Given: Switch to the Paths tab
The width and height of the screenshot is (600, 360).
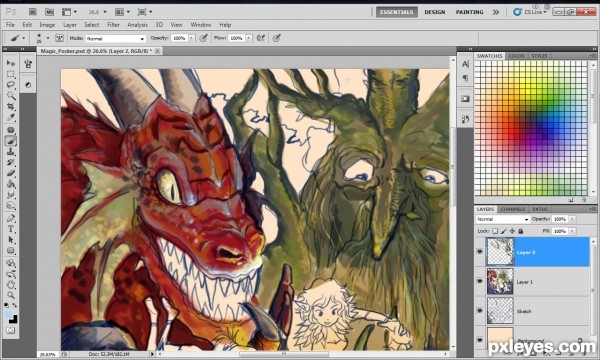Looking at the screenshot, I should click(540, 209).
